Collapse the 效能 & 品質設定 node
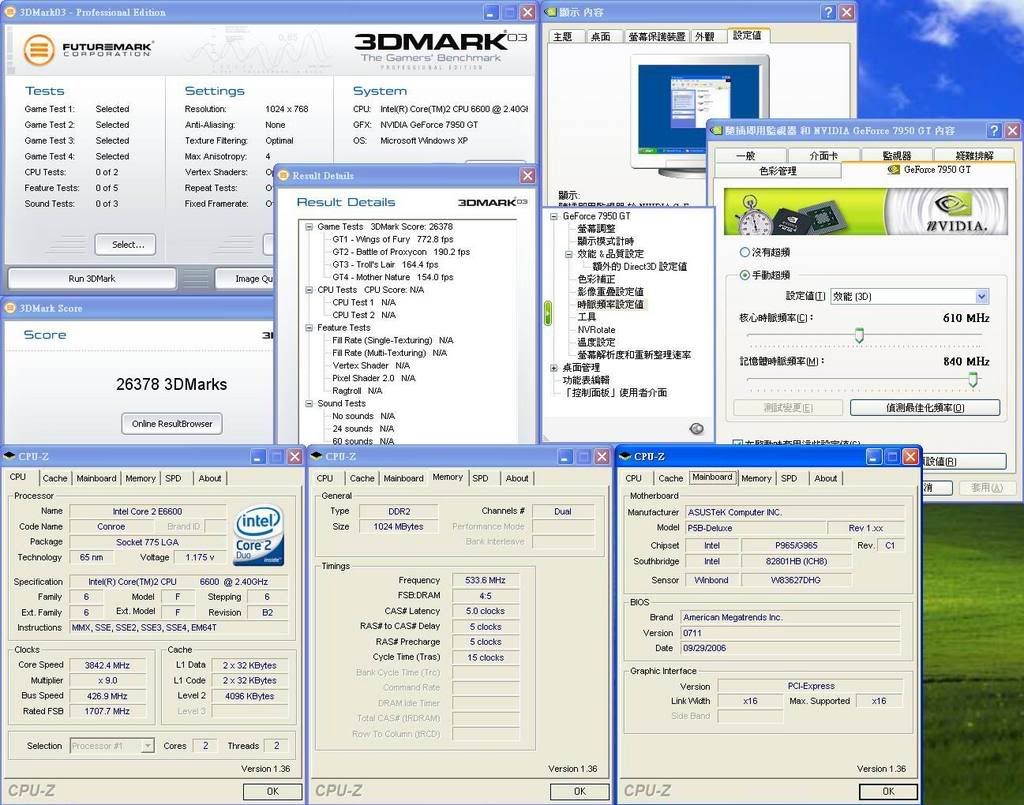 click(x=569, y=254)
